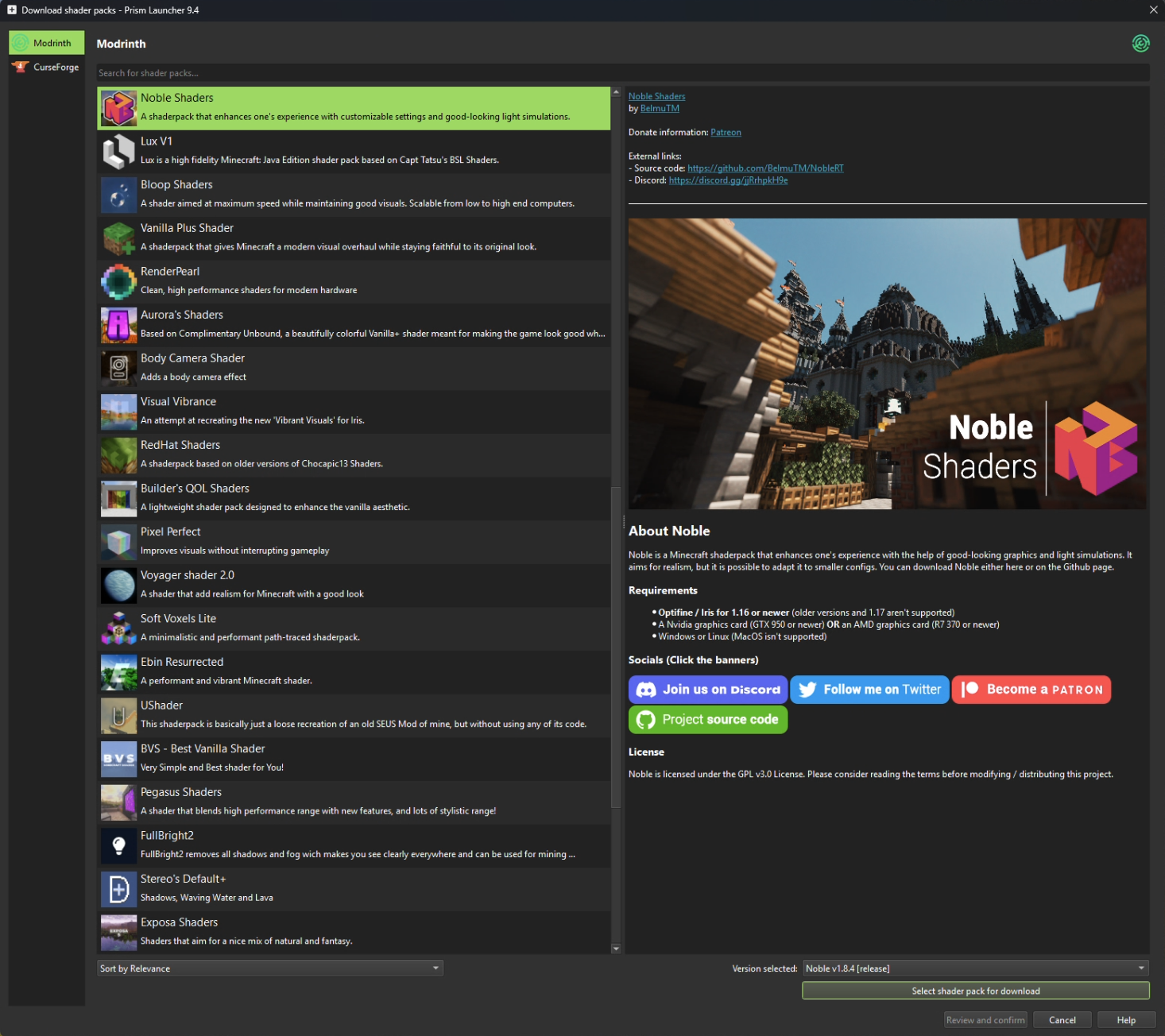Click the Modrinth logo icon in top-right corner
The height and width of the screenshot is (1036, 1165).
1141,44
